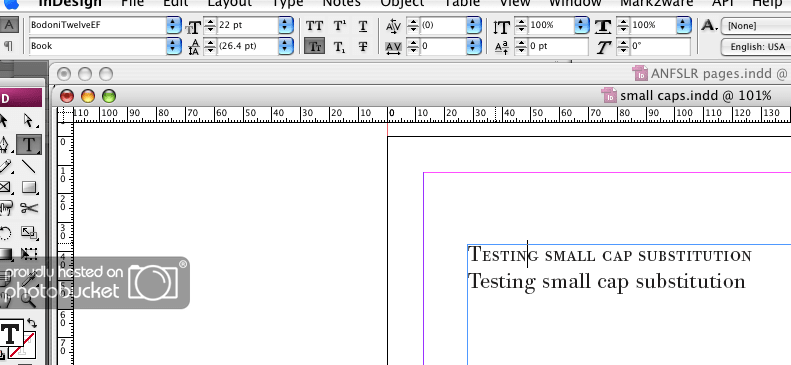Click the Swap Fill and Stroke arrow
This screenshot has height=365, width=791.
click(x=32, y=323)
